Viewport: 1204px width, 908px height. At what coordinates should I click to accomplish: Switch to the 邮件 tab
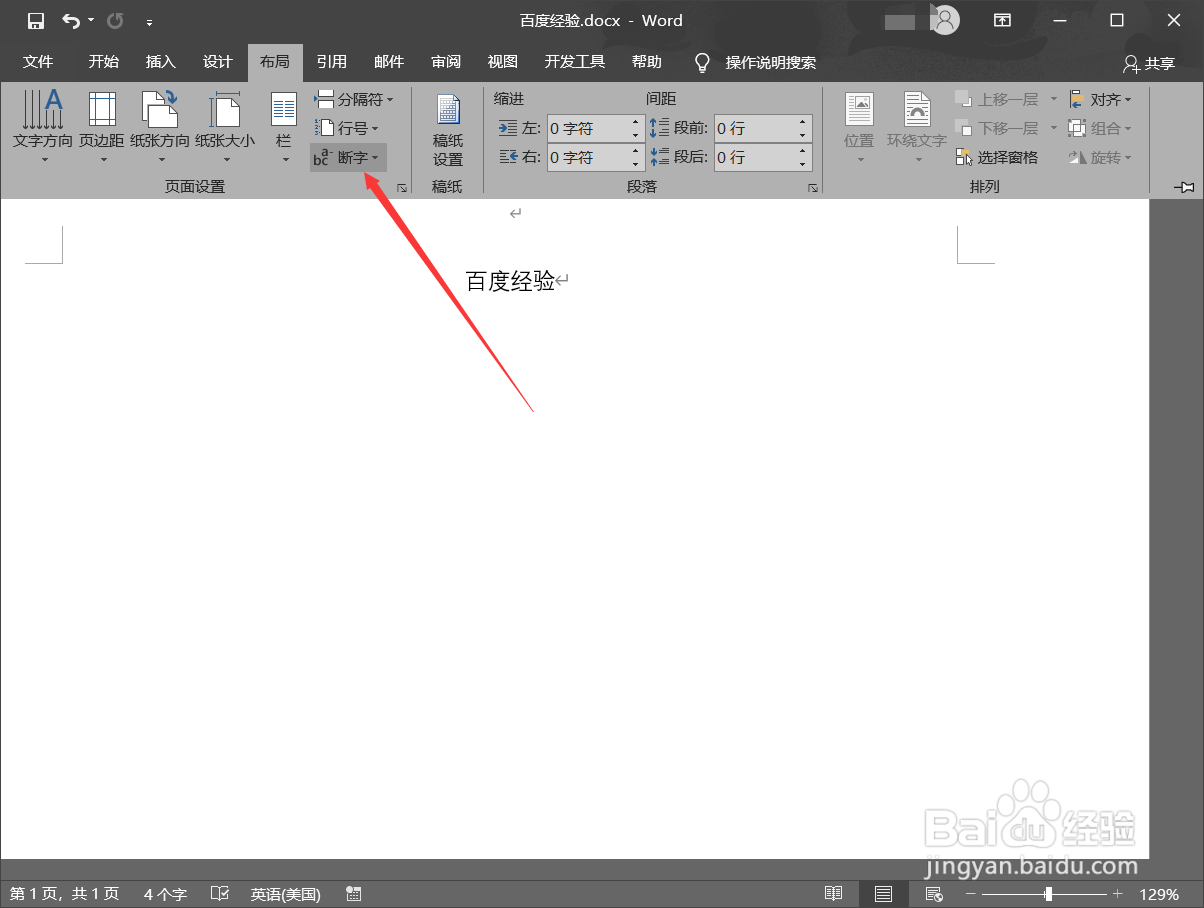coord(388,62)
